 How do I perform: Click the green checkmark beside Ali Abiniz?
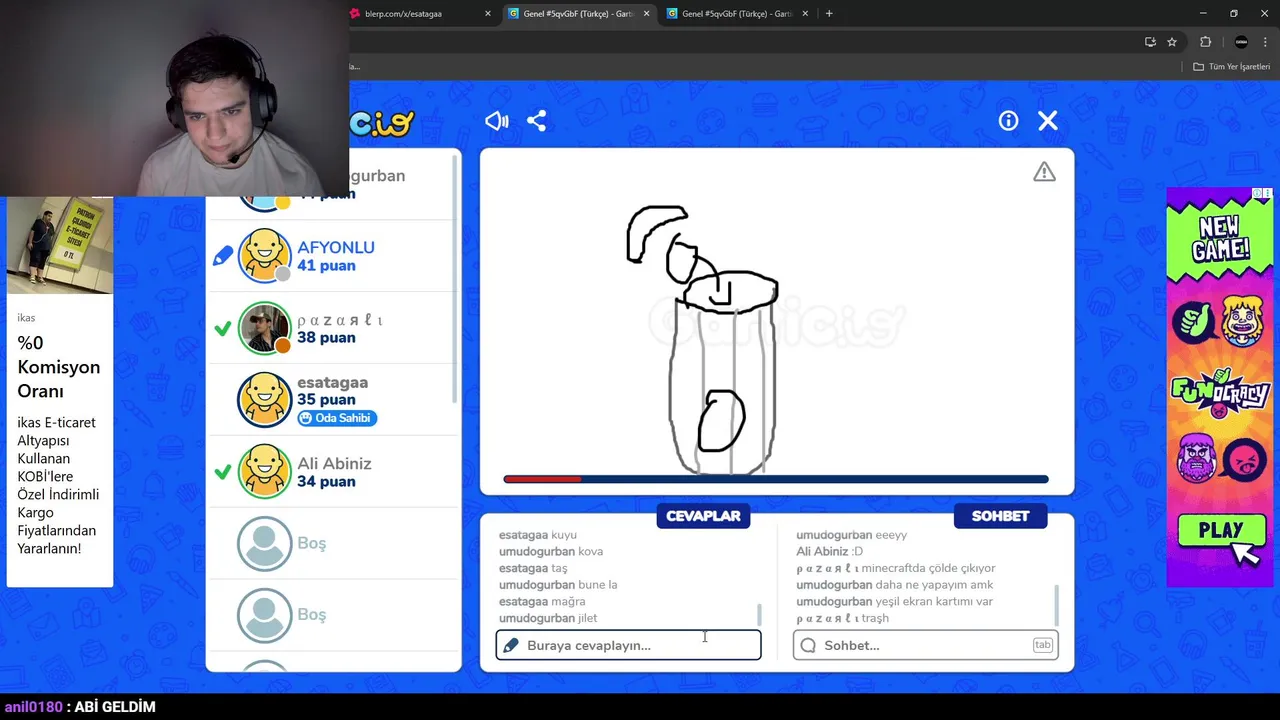coord(223,471)
